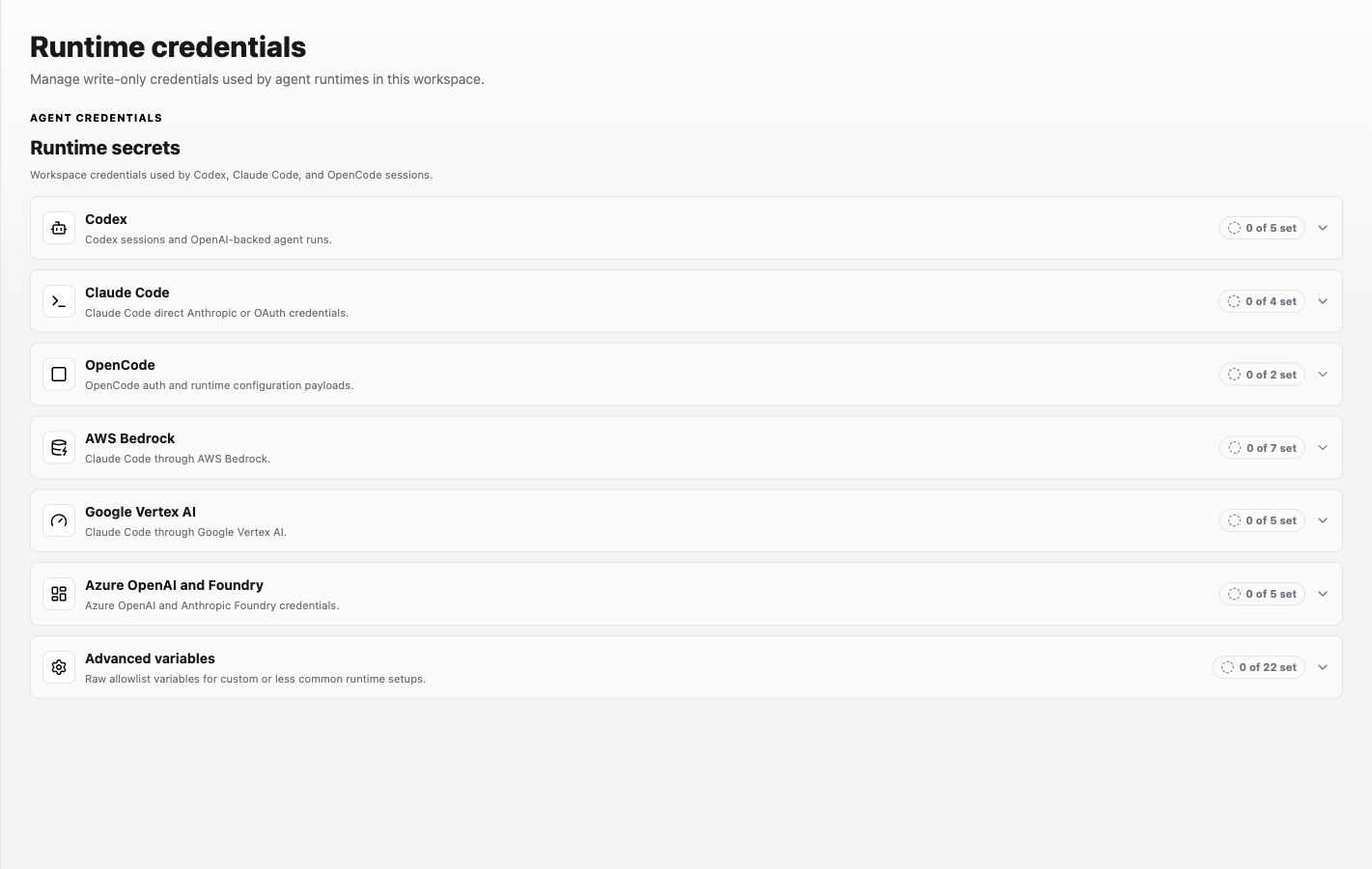Click the Claude Code terminal prompt icon
1372x869 pixels.
pos(59,301)
